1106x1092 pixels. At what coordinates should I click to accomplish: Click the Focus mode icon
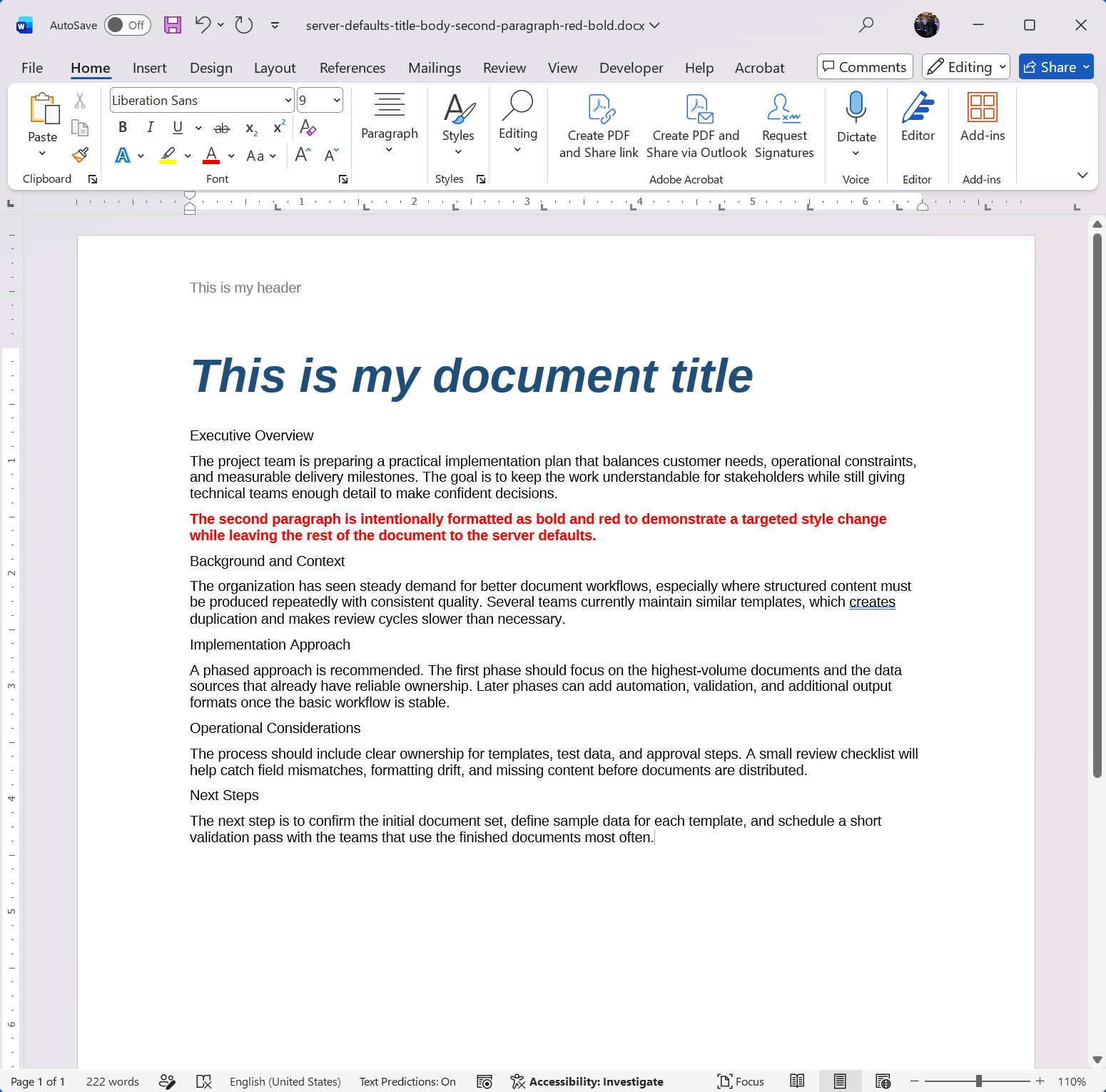[x=740, y=1081]
